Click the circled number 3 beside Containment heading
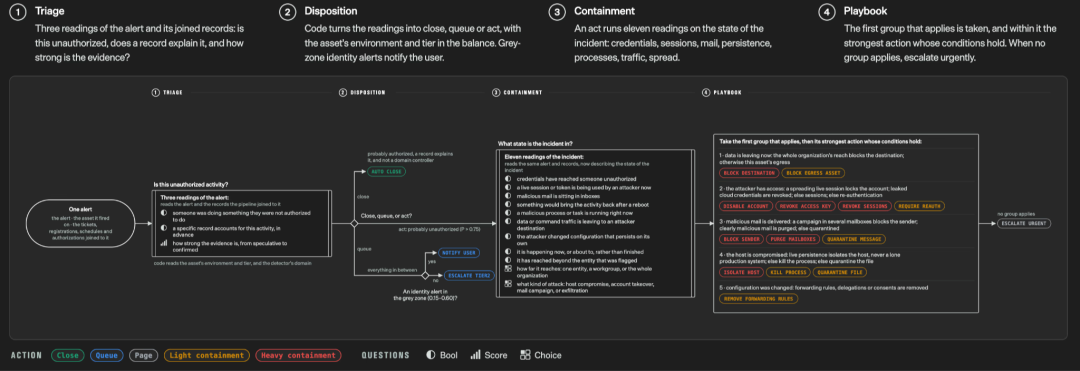Viewport: 1080px width, 371px height. point(555,11)
